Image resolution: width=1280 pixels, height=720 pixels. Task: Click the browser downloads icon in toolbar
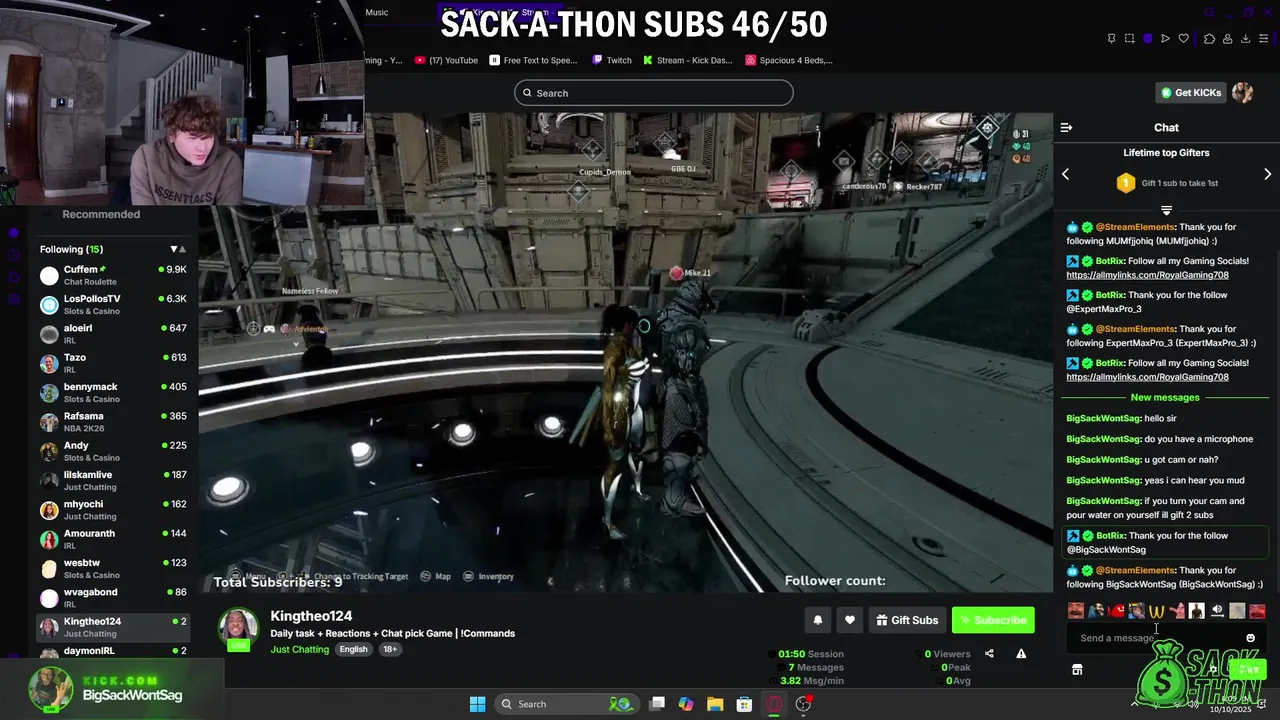coord(1245,38)
